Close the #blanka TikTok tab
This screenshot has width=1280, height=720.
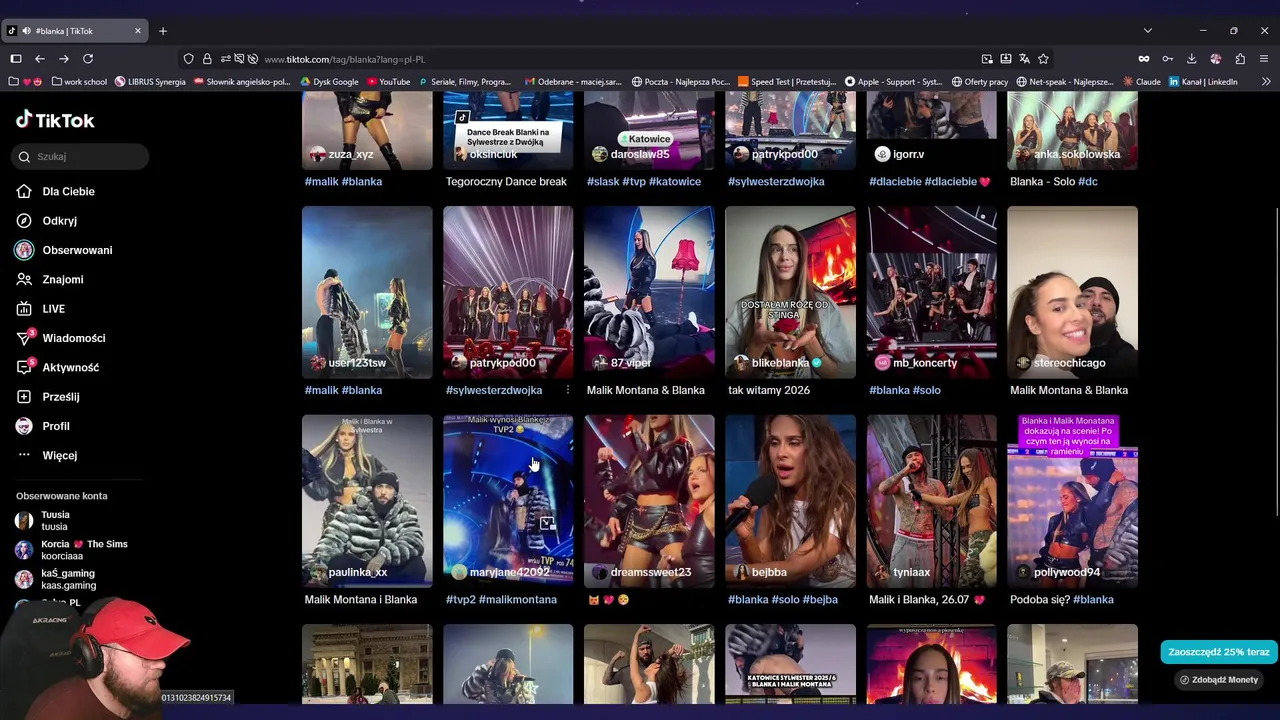pyautogui.click(x=138, y=31)
